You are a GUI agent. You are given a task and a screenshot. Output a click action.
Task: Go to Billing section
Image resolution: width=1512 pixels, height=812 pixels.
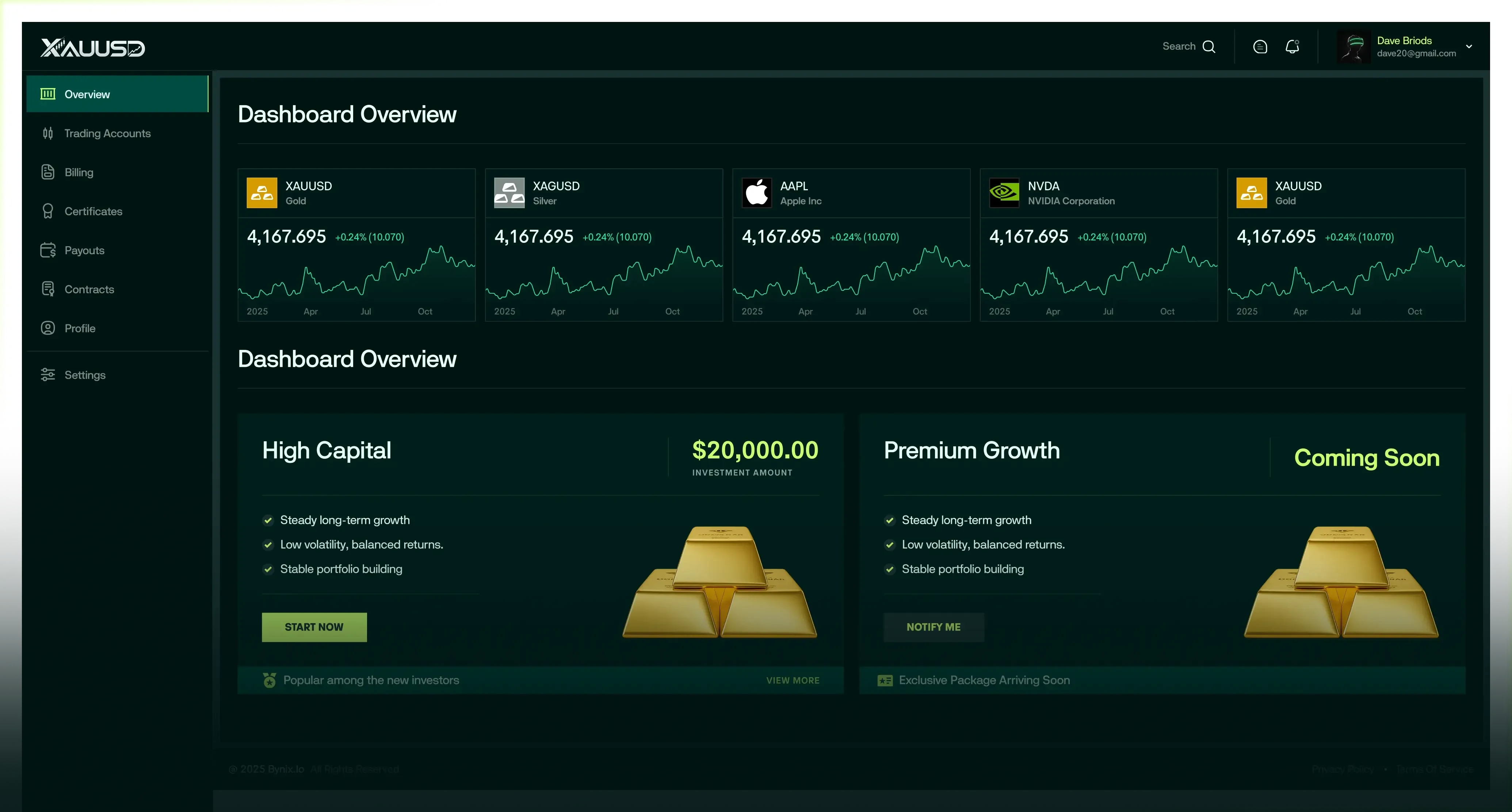[117, 172]
